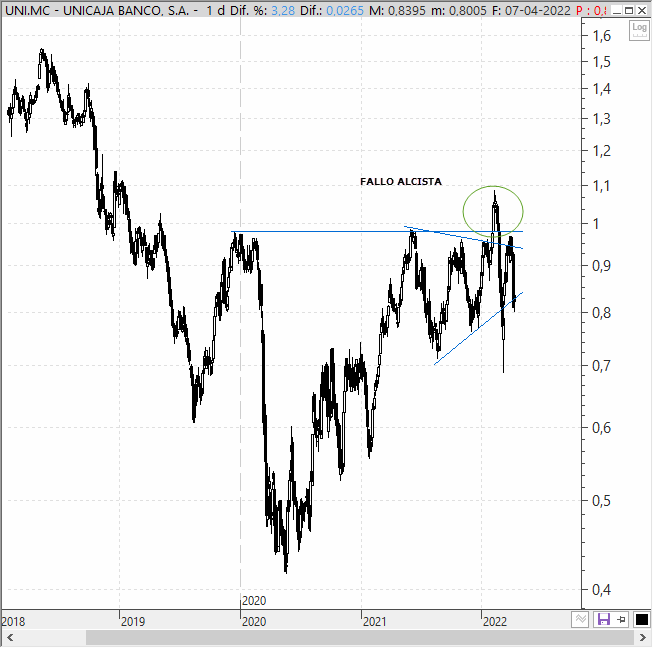This screenshot has height=648, width=653.
Task: Select the FALLO ALCISTA text annotation
Action: pos(401,182)
